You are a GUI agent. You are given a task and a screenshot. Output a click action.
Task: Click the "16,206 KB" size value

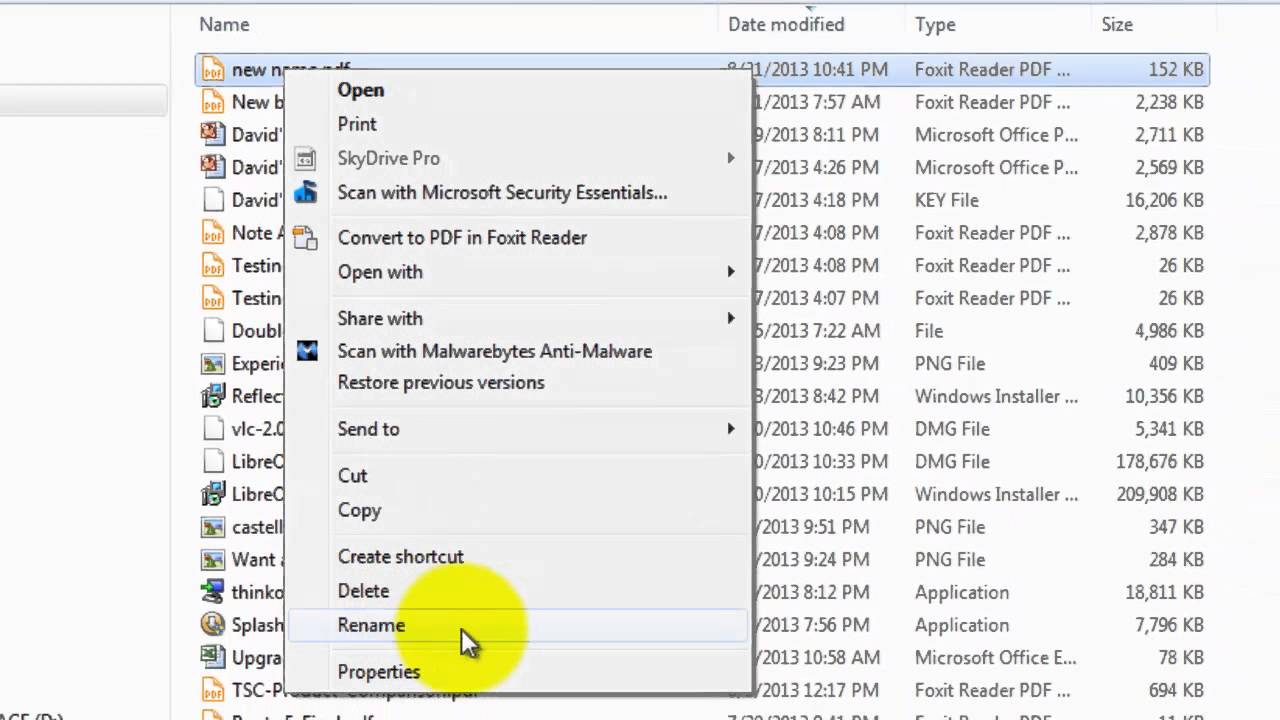[1164, 200]
